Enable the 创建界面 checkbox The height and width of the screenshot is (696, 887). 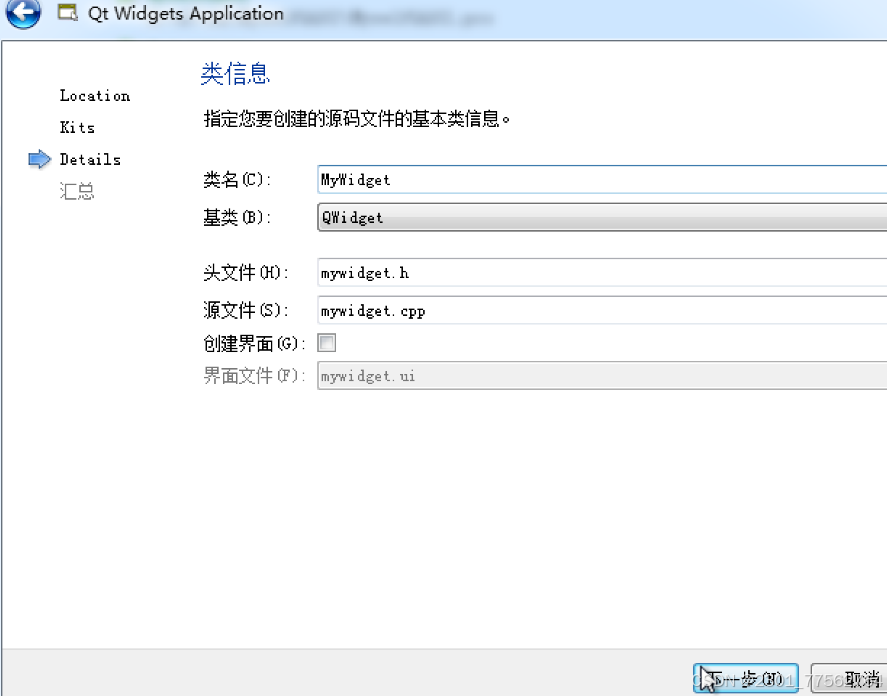click(x=326, y=342)
